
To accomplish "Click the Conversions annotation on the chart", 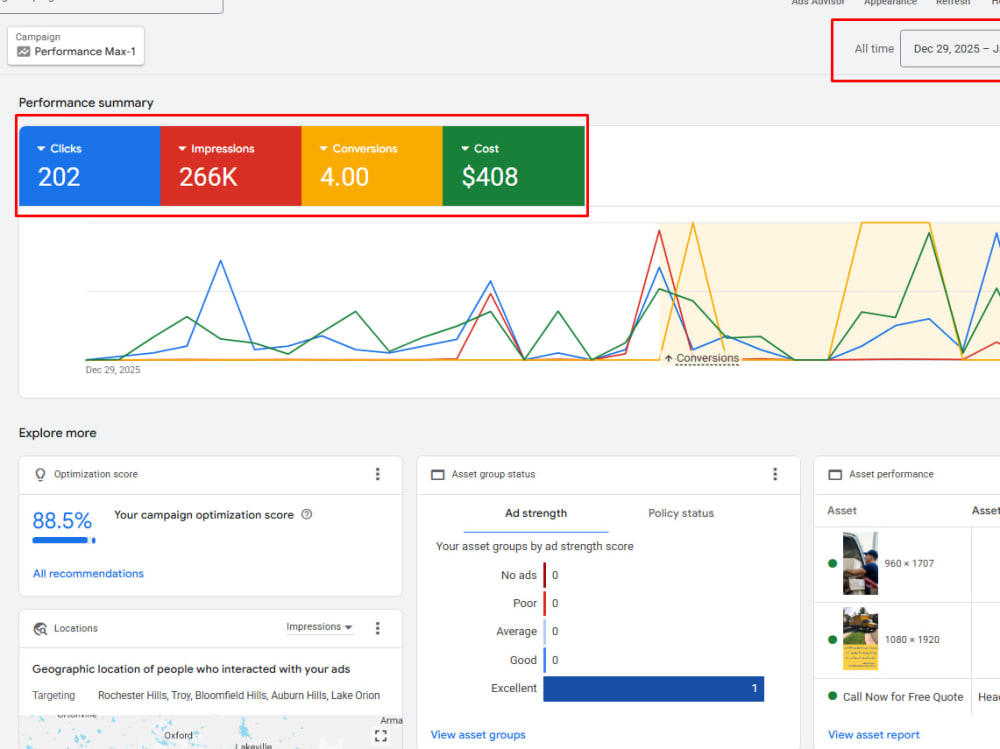I will (x=702, y=359).
